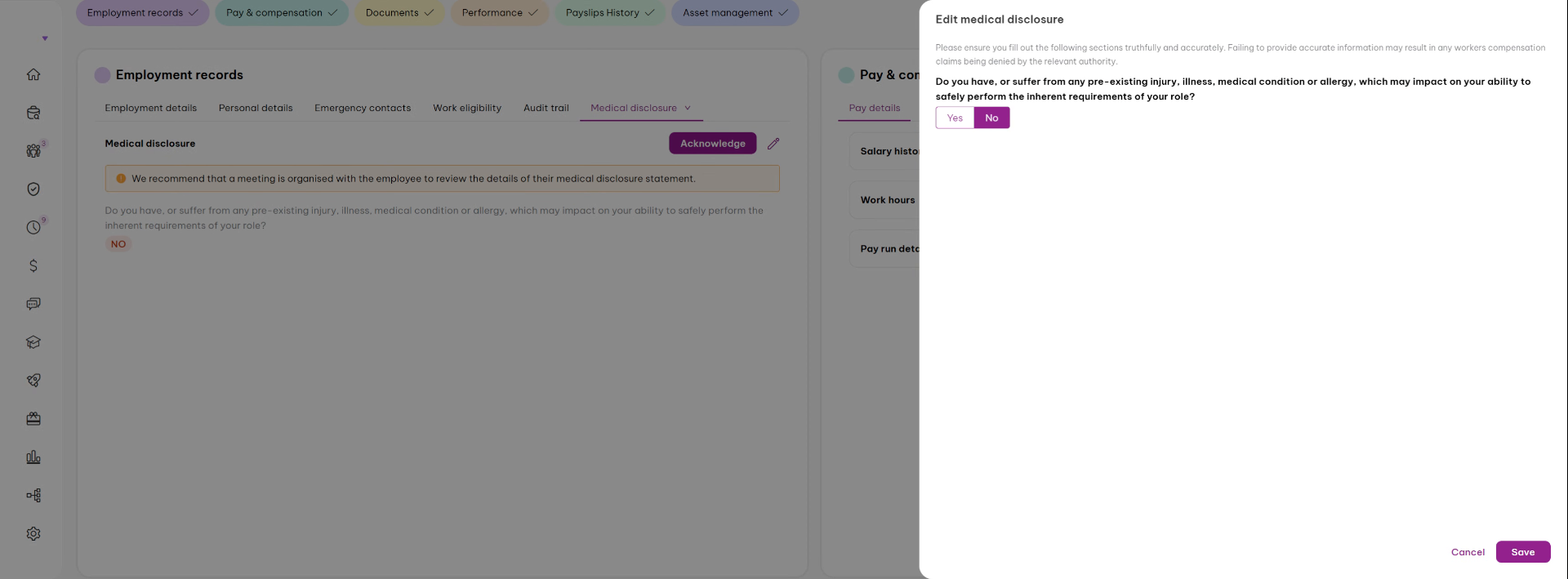The image size is (1568, 579).
Task: Select No for pre-existing condition
Action: (991, 118)
